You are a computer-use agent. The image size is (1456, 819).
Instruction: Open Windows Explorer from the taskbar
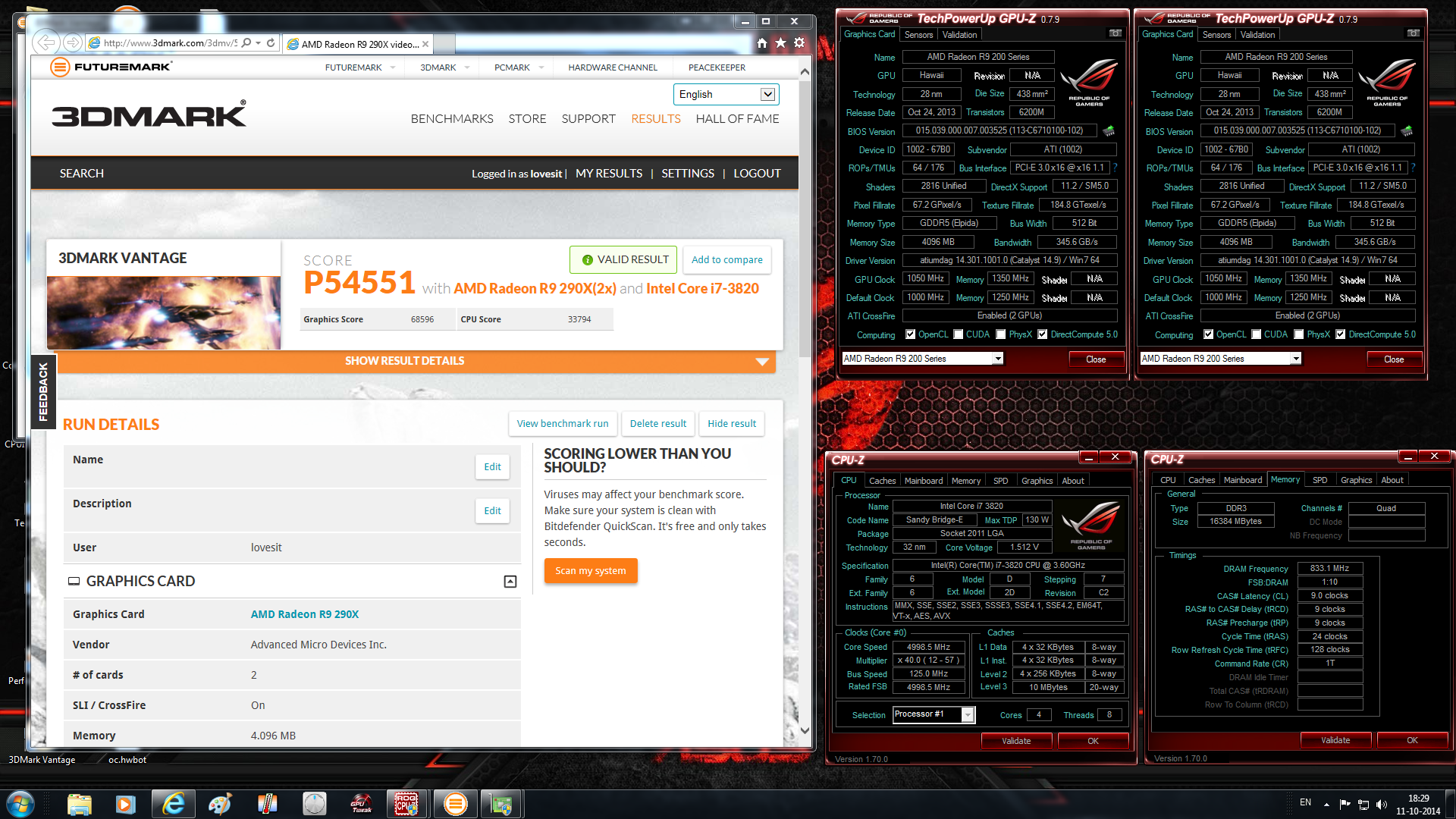80,804
